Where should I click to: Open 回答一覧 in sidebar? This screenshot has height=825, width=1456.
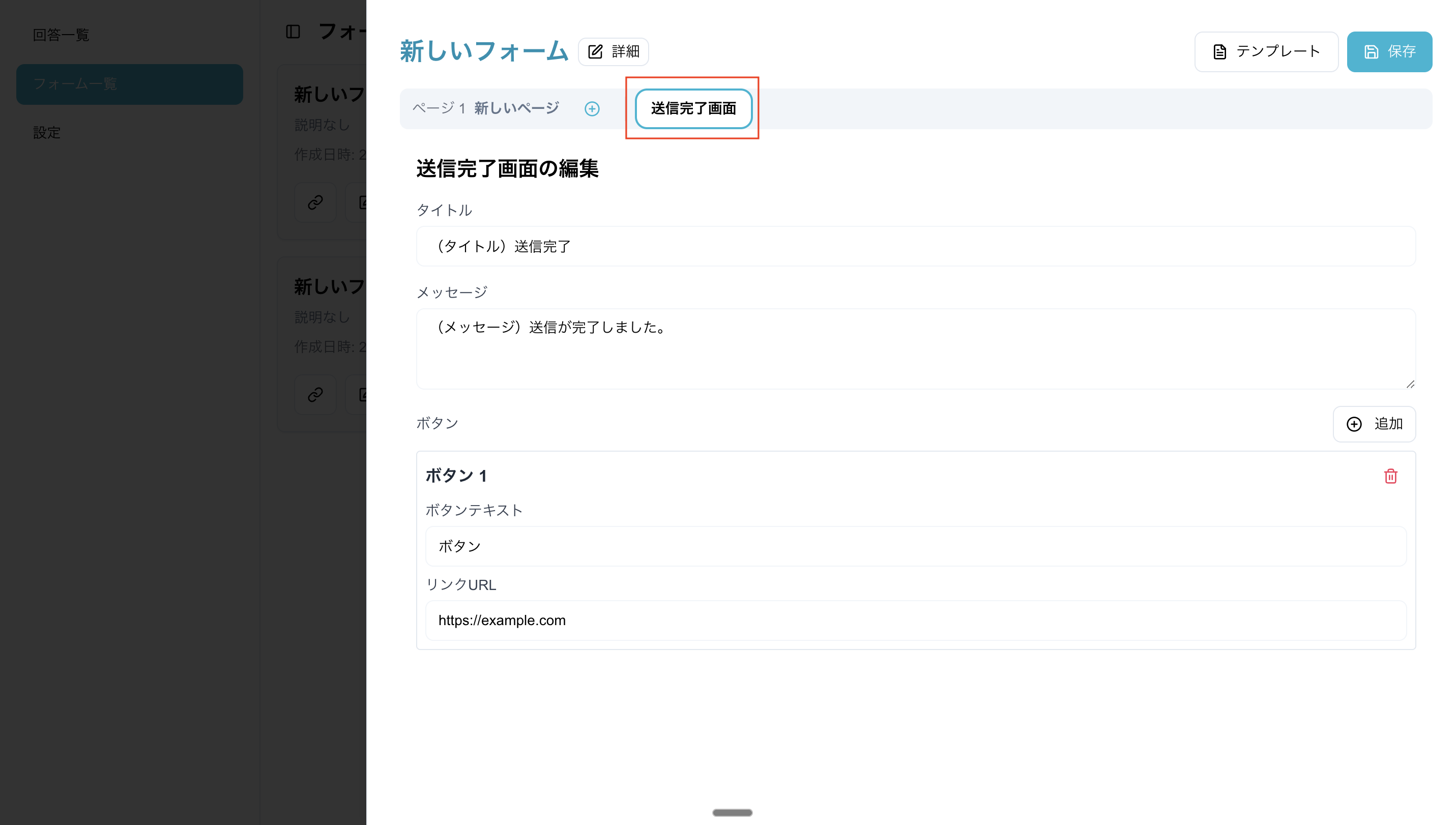[x=61, y=35]
